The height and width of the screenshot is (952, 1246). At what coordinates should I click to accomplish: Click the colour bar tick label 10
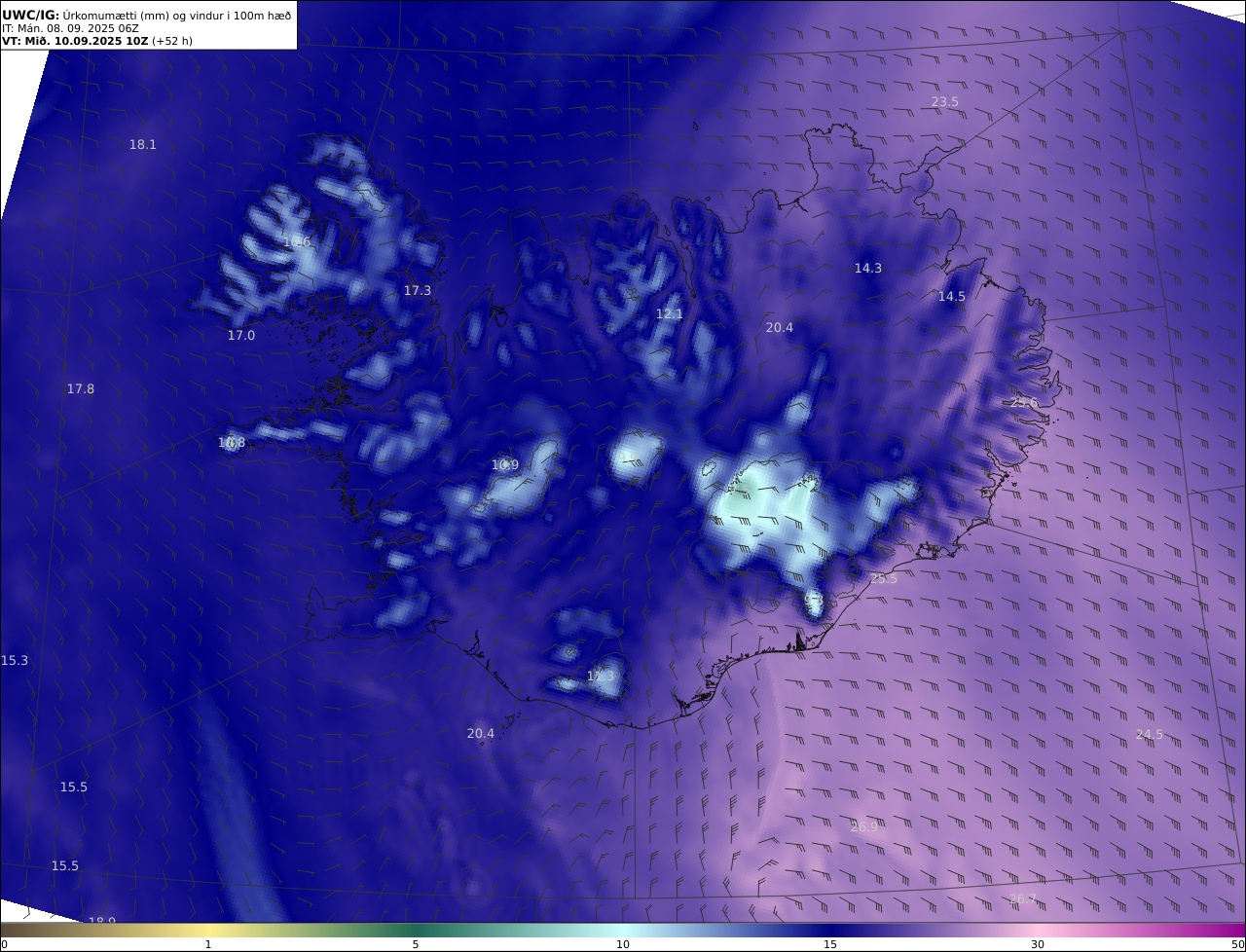click(623, 944)
